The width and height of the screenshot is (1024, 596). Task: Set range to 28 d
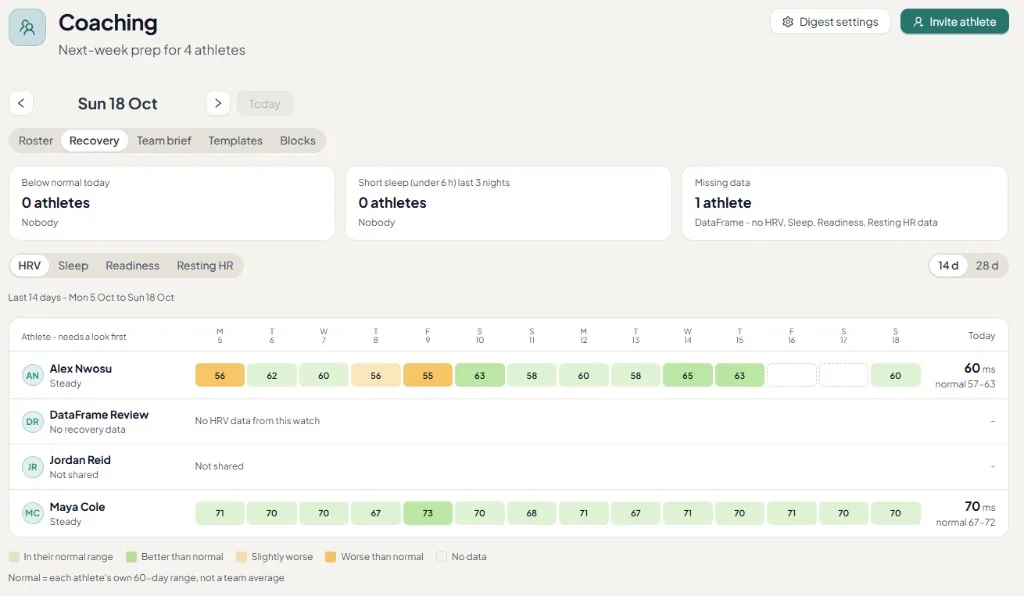tap(987, 266)
